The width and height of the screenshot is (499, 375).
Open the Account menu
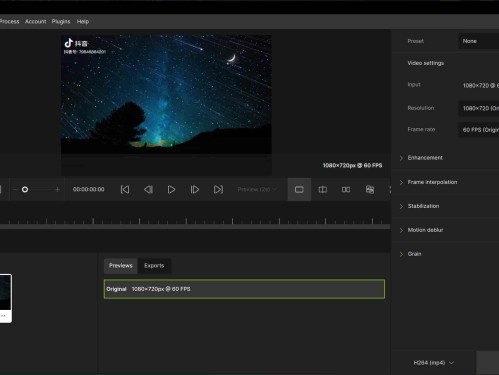click(x=36, y=21)
